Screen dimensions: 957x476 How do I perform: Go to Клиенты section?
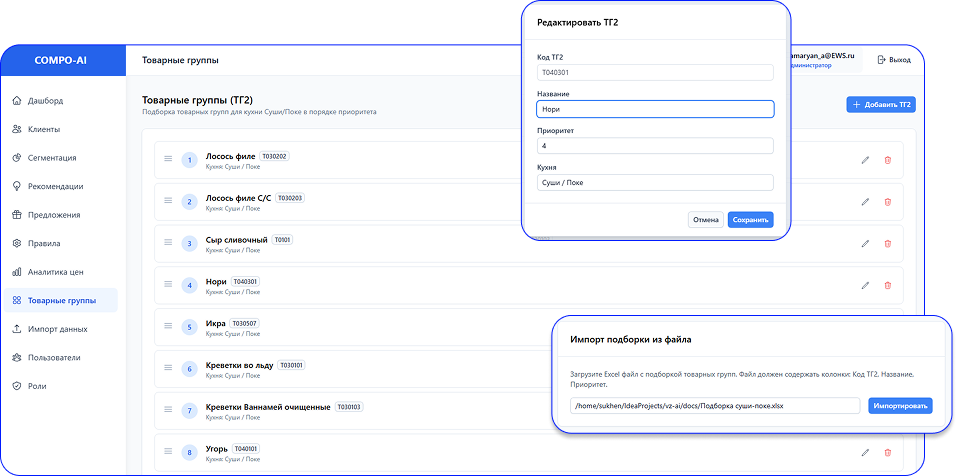point(44,129)
